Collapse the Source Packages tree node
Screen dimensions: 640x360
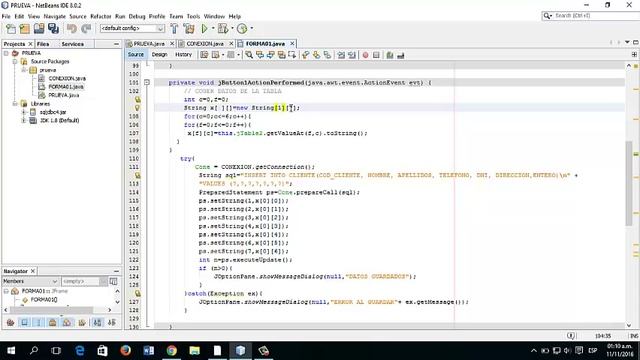tap(15, 62)
